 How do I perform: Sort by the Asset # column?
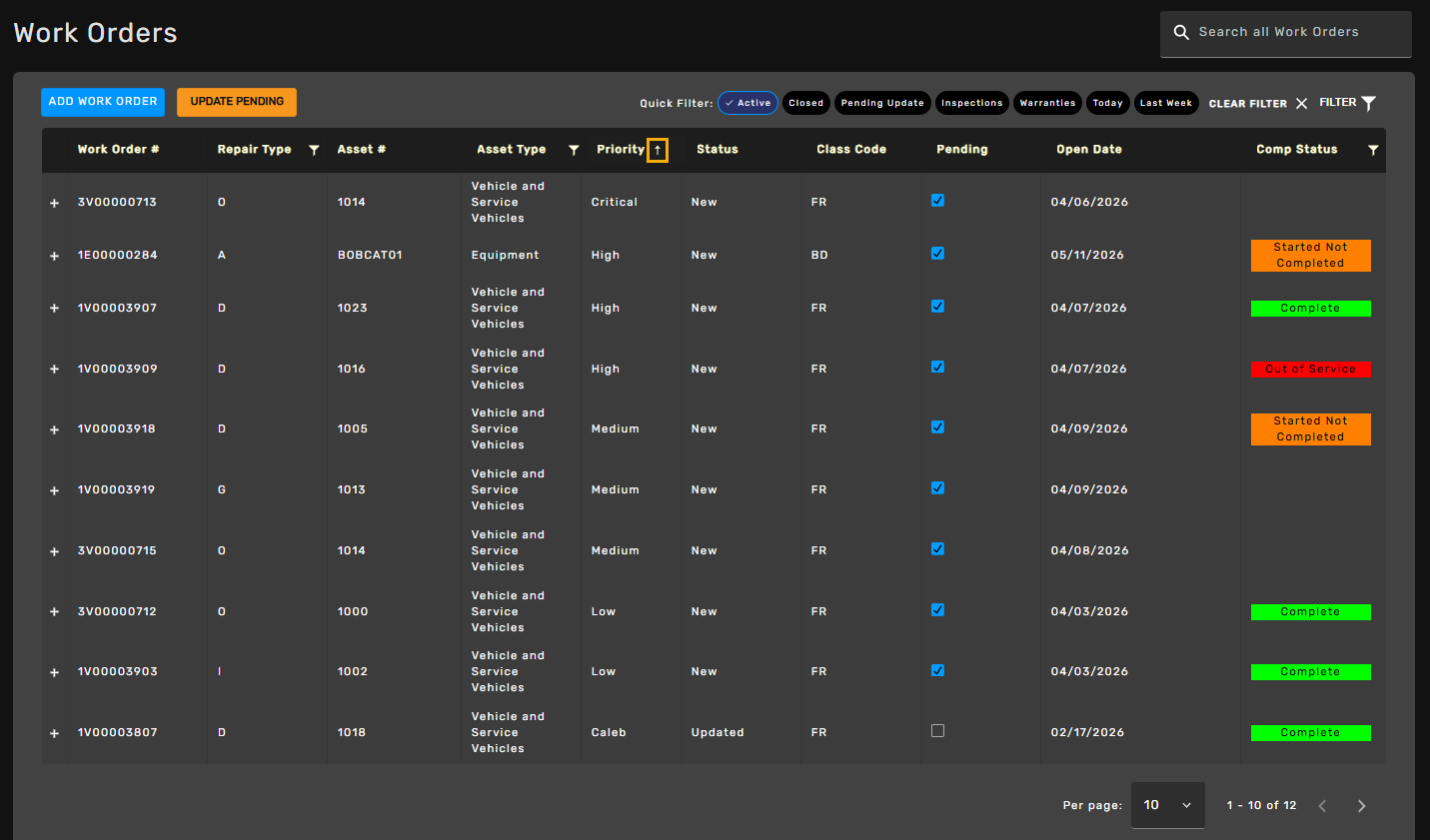tap(362, 150)
